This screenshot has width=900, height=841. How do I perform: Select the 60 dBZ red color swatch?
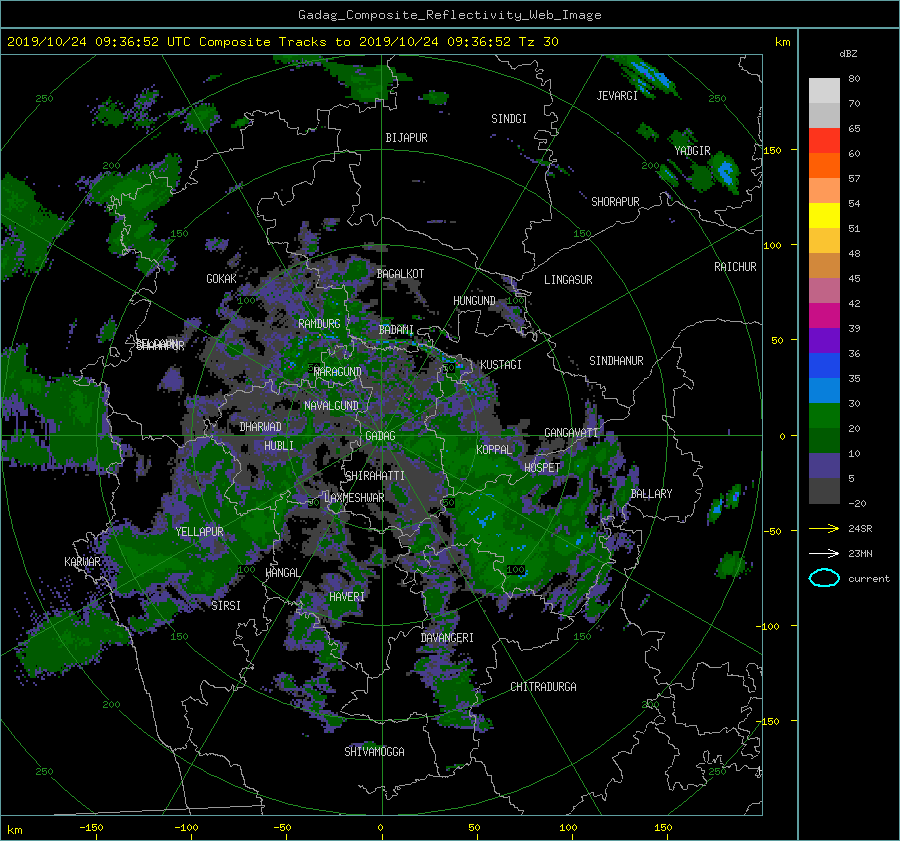(824, 140)
